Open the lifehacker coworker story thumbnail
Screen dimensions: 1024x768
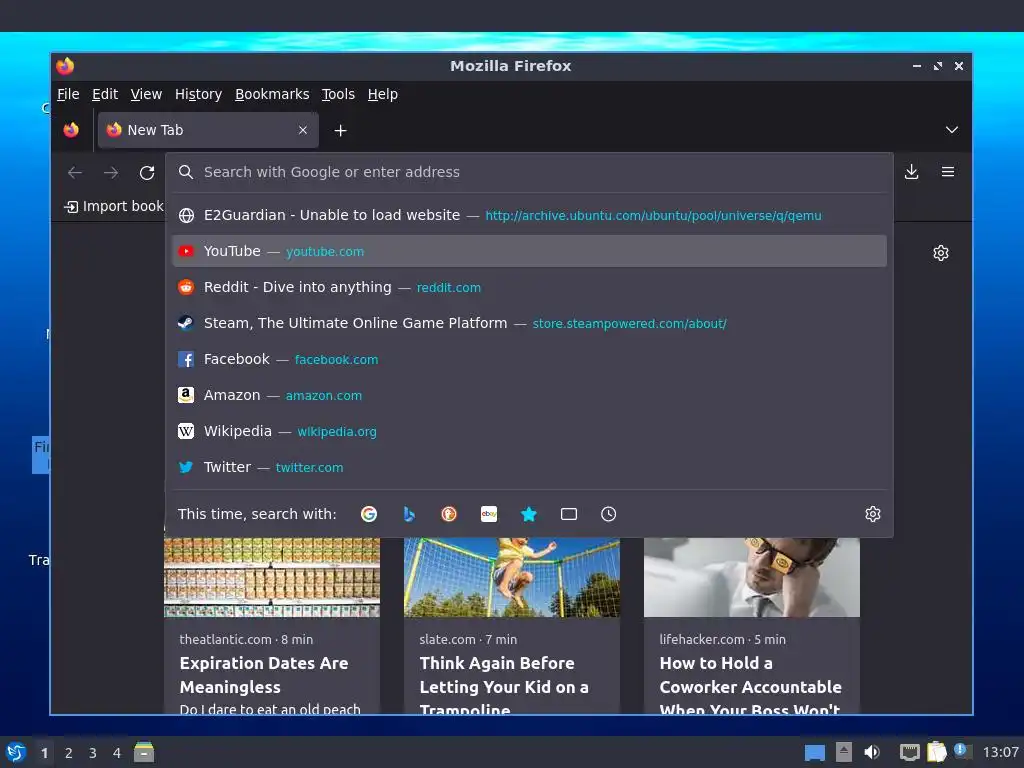[752, 577]
